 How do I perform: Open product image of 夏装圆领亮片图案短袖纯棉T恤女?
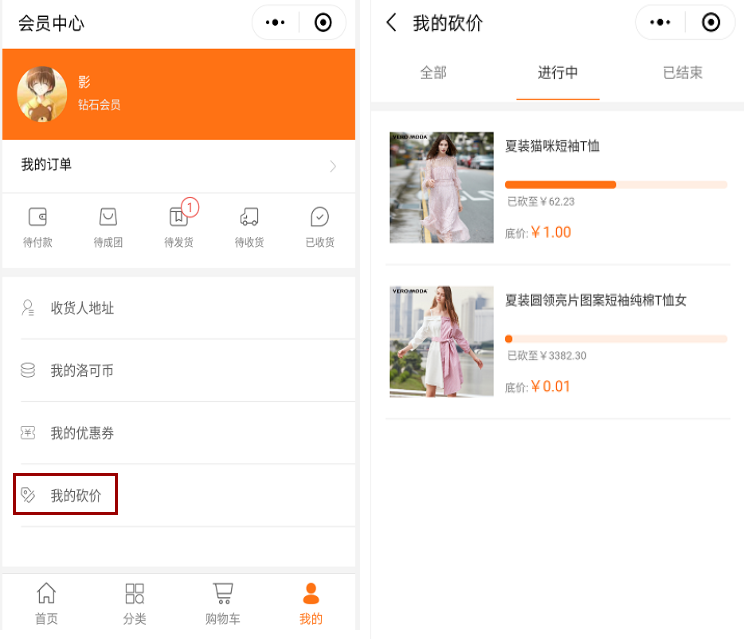441,341
